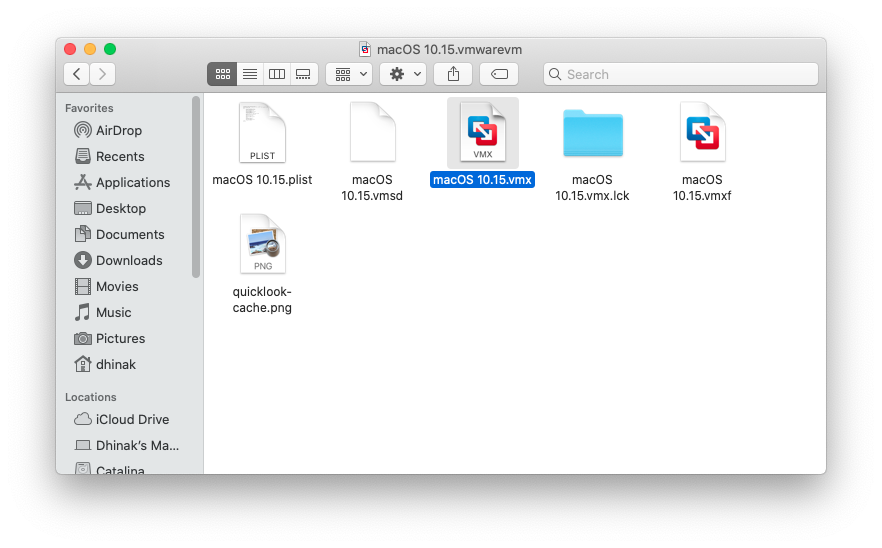Go back using the back arrow

76,74
